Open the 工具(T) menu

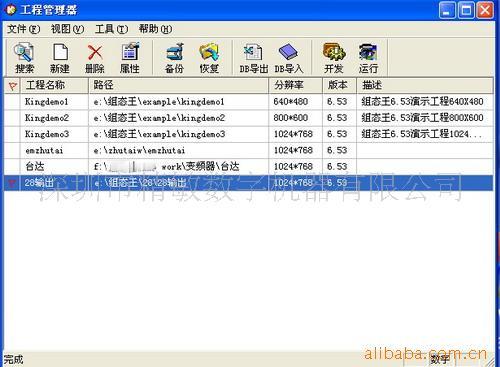[x=111, y=29]
